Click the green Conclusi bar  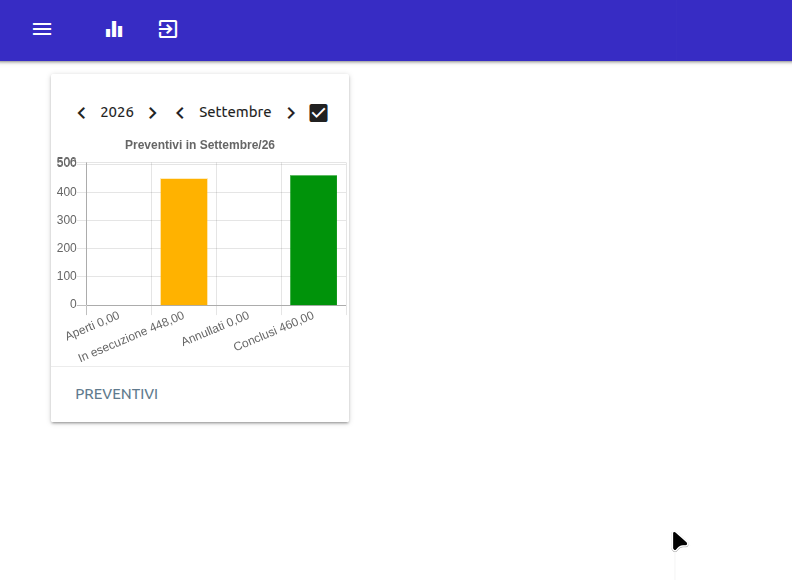click(313, 240)
